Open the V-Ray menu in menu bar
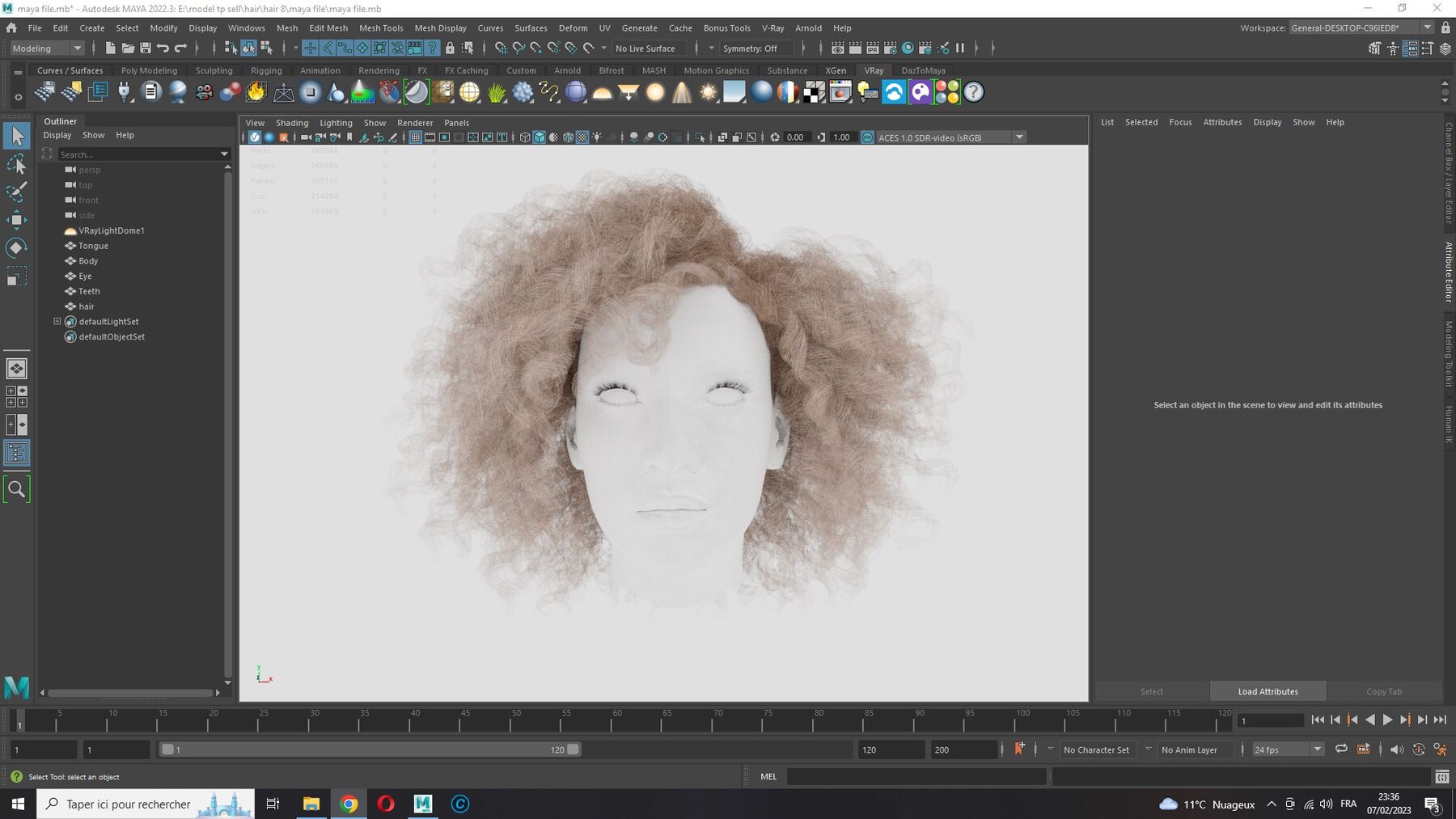Image resolution: width=1456 pixels, height=819 pixels. [x=772, y=27]
